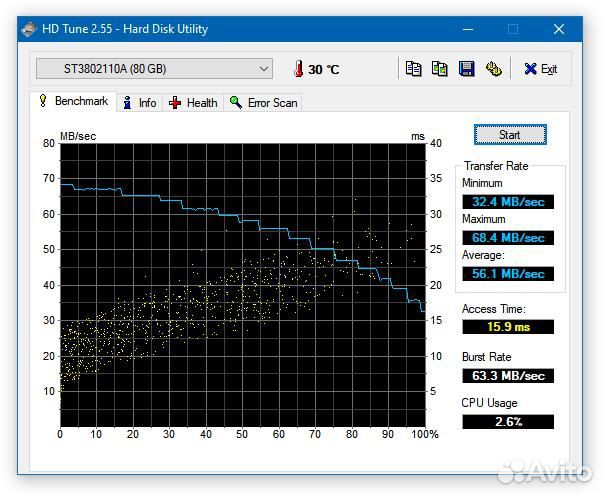Minimize the HD Tune window
Viewport: 604px width, 497px height.
pyautogui.click(x=468, y=29)
